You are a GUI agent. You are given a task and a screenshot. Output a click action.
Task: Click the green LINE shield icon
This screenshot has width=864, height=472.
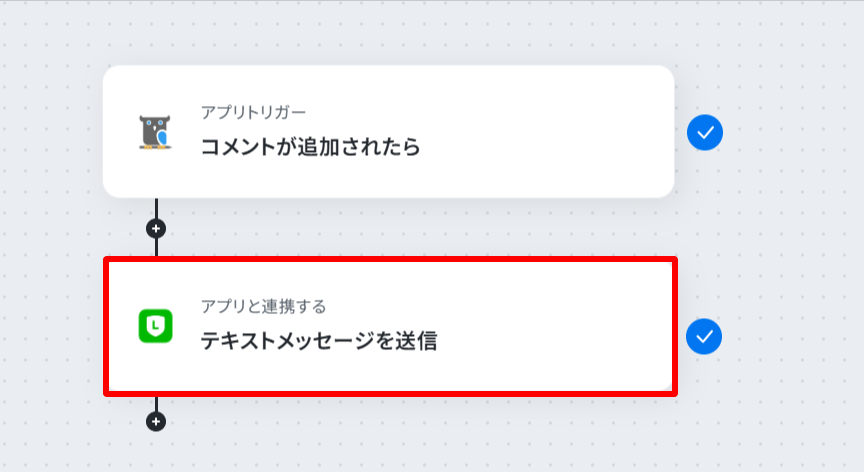click(155, 326)
